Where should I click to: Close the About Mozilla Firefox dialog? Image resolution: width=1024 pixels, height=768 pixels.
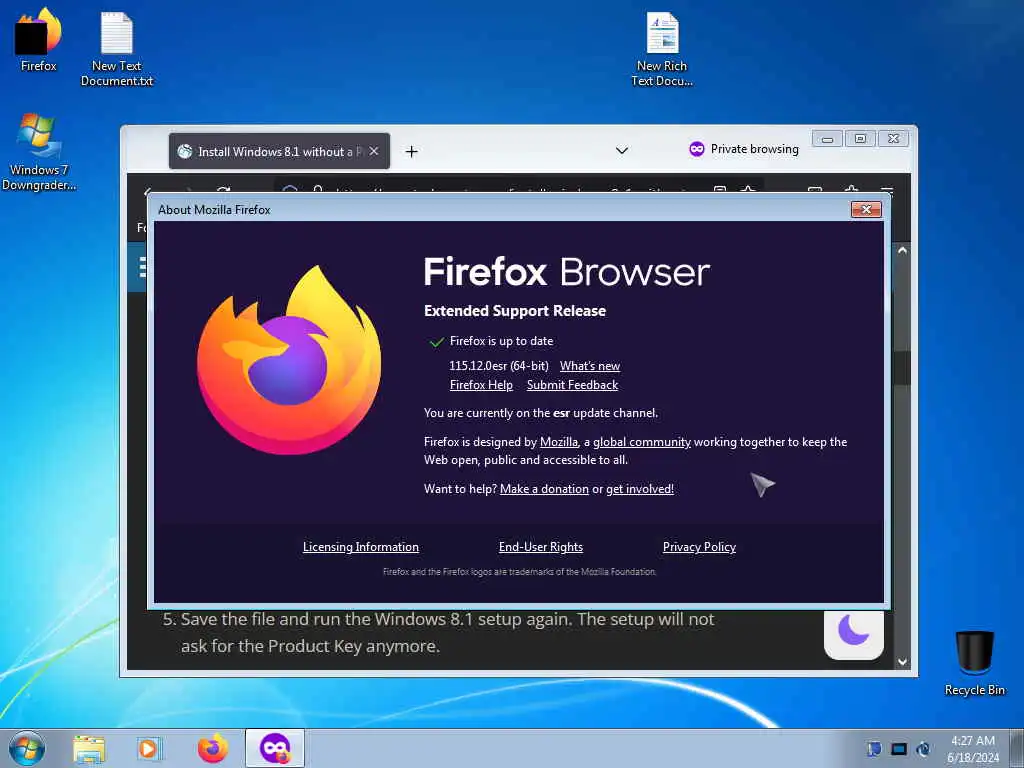(x=866, y=209)
